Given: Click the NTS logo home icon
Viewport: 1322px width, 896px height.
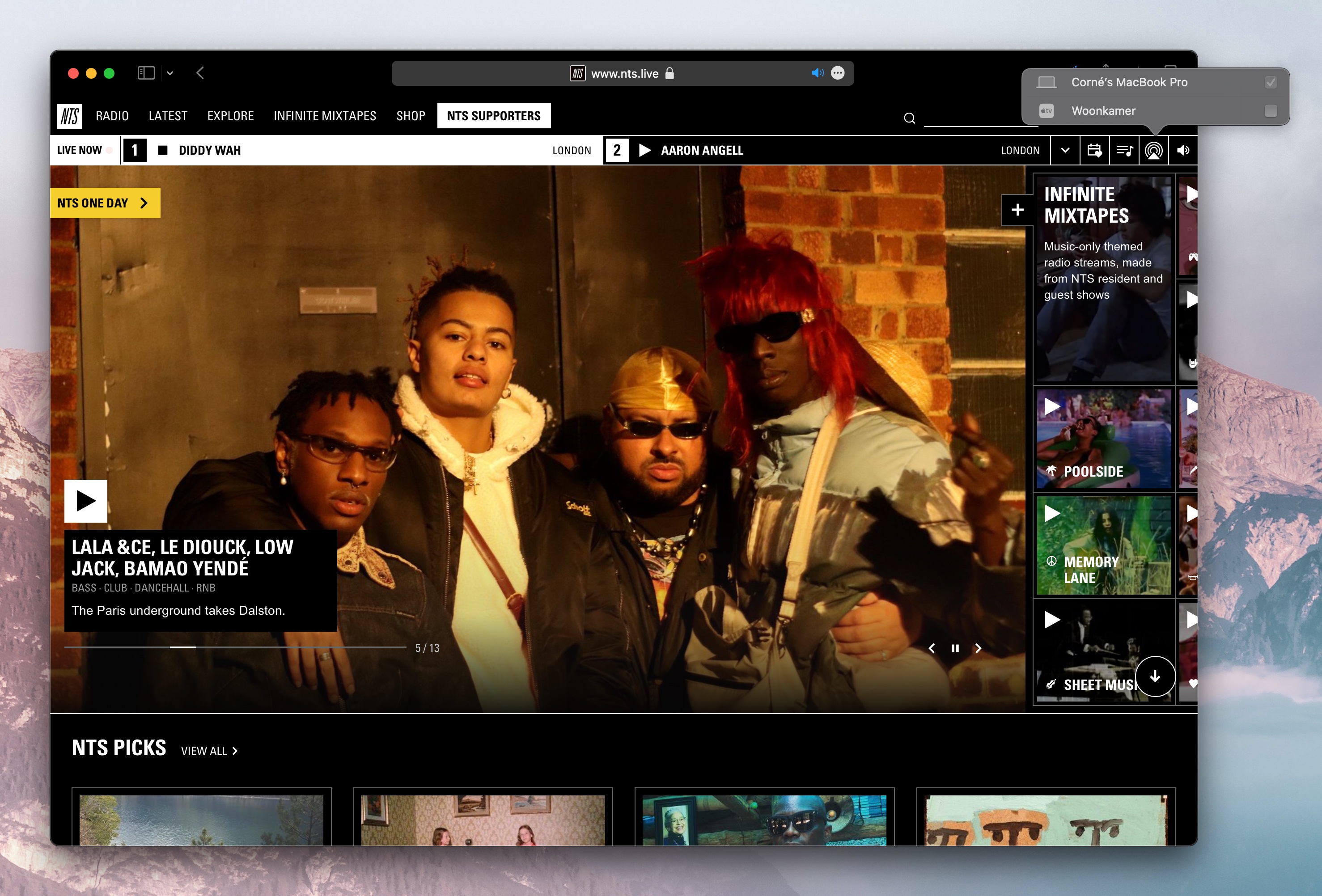Looking at the screenshot, I should coord(70,116).
